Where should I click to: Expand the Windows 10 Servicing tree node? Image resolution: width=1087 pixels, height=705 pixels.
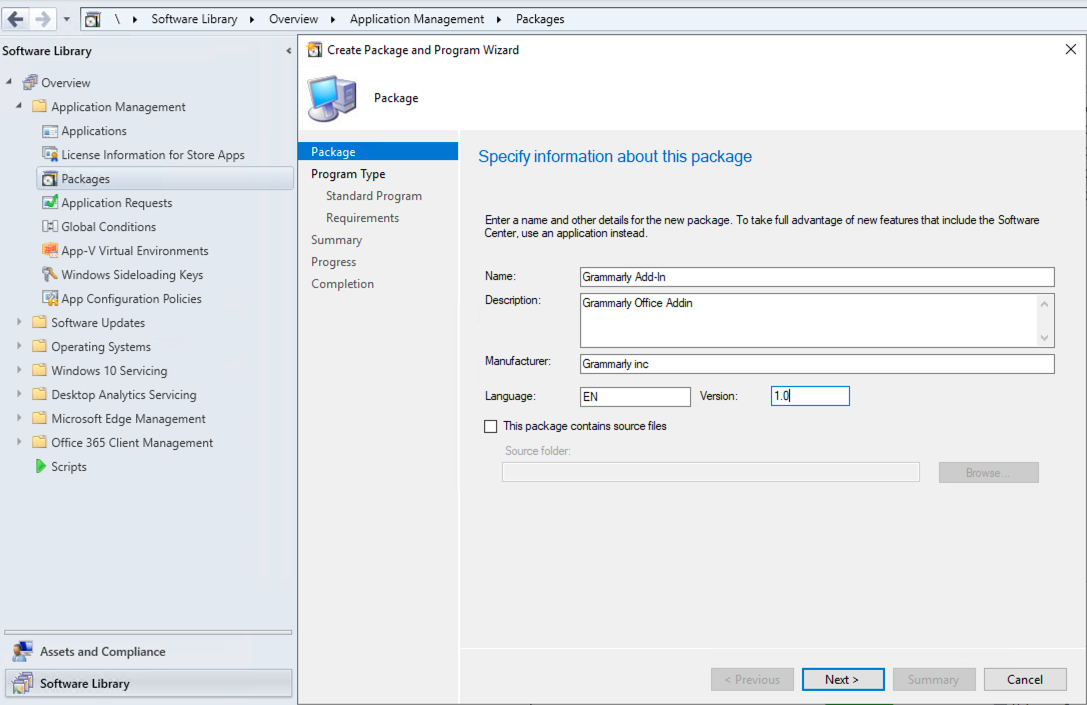pos(19,370)
